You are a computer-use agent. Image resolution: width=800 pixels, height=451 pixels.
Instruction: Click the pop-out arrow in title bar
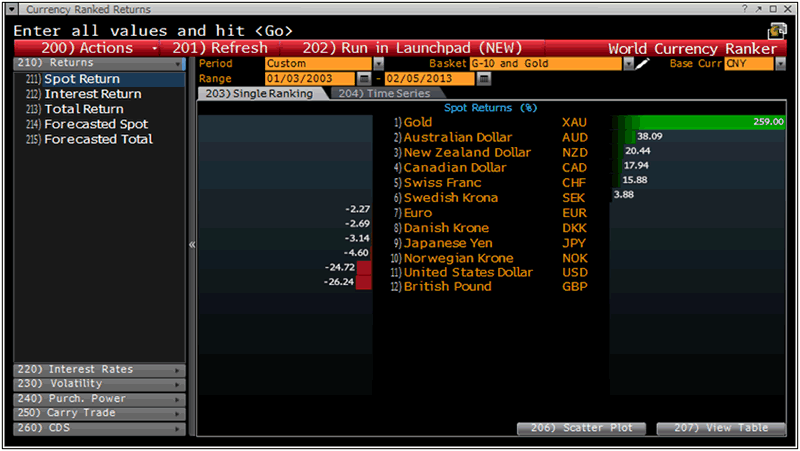pyautogui.click(x=759, y=9)
